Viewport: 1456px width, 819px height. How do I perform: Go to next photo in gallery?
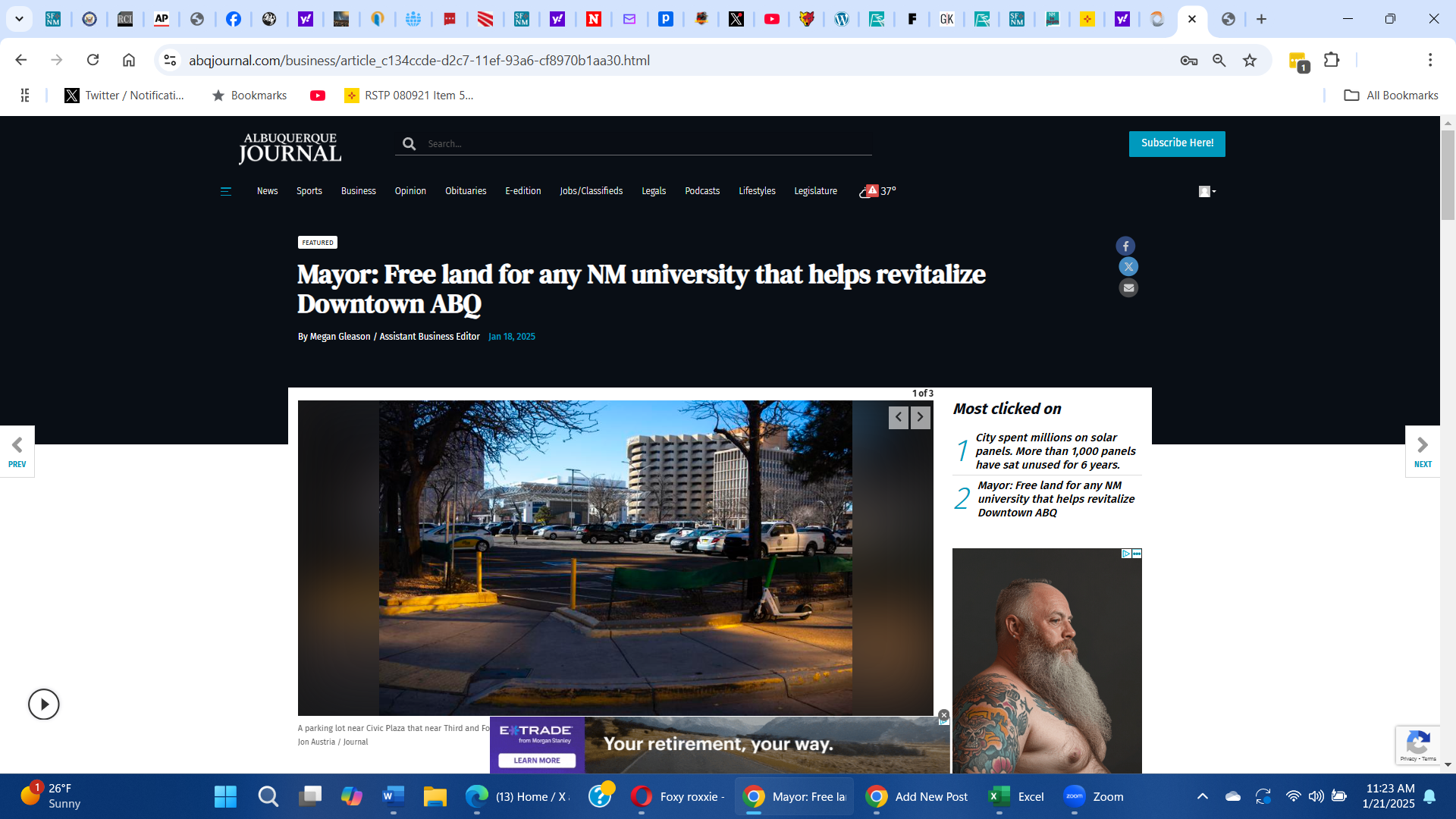(x=920, y=417)
